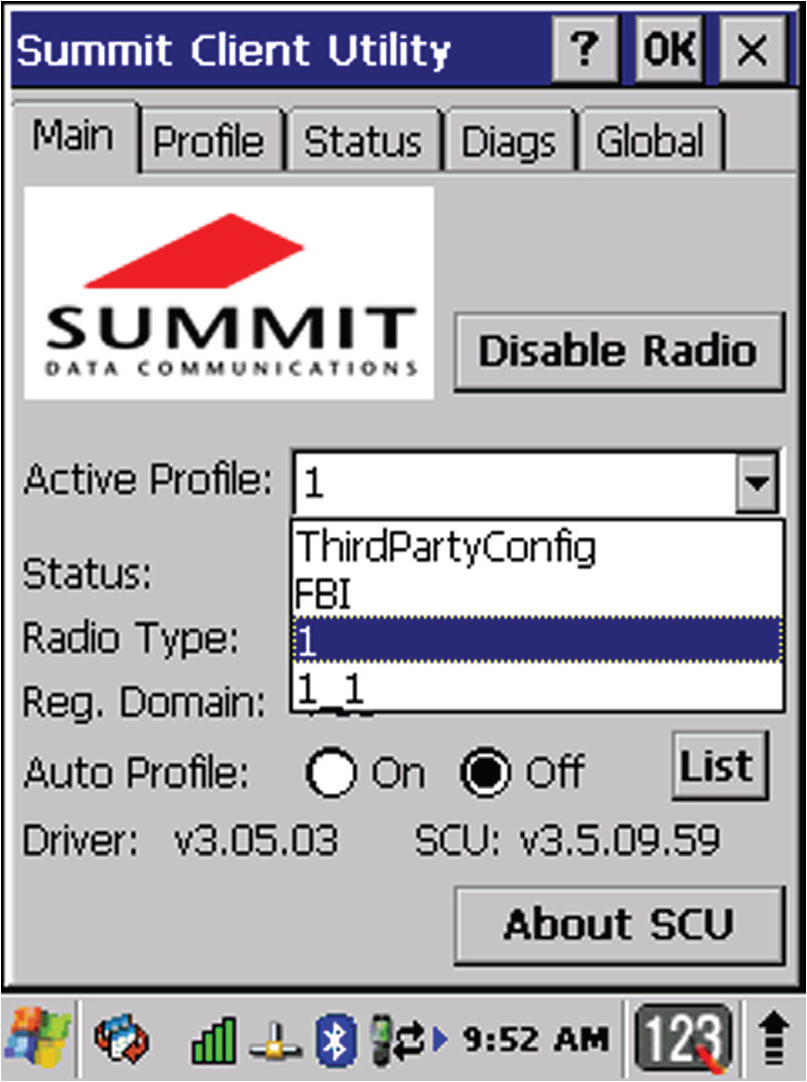Image resolution: width=807 pixels, height=1082 pixels.
Task: Click the Status label
Action: [87, 573]
